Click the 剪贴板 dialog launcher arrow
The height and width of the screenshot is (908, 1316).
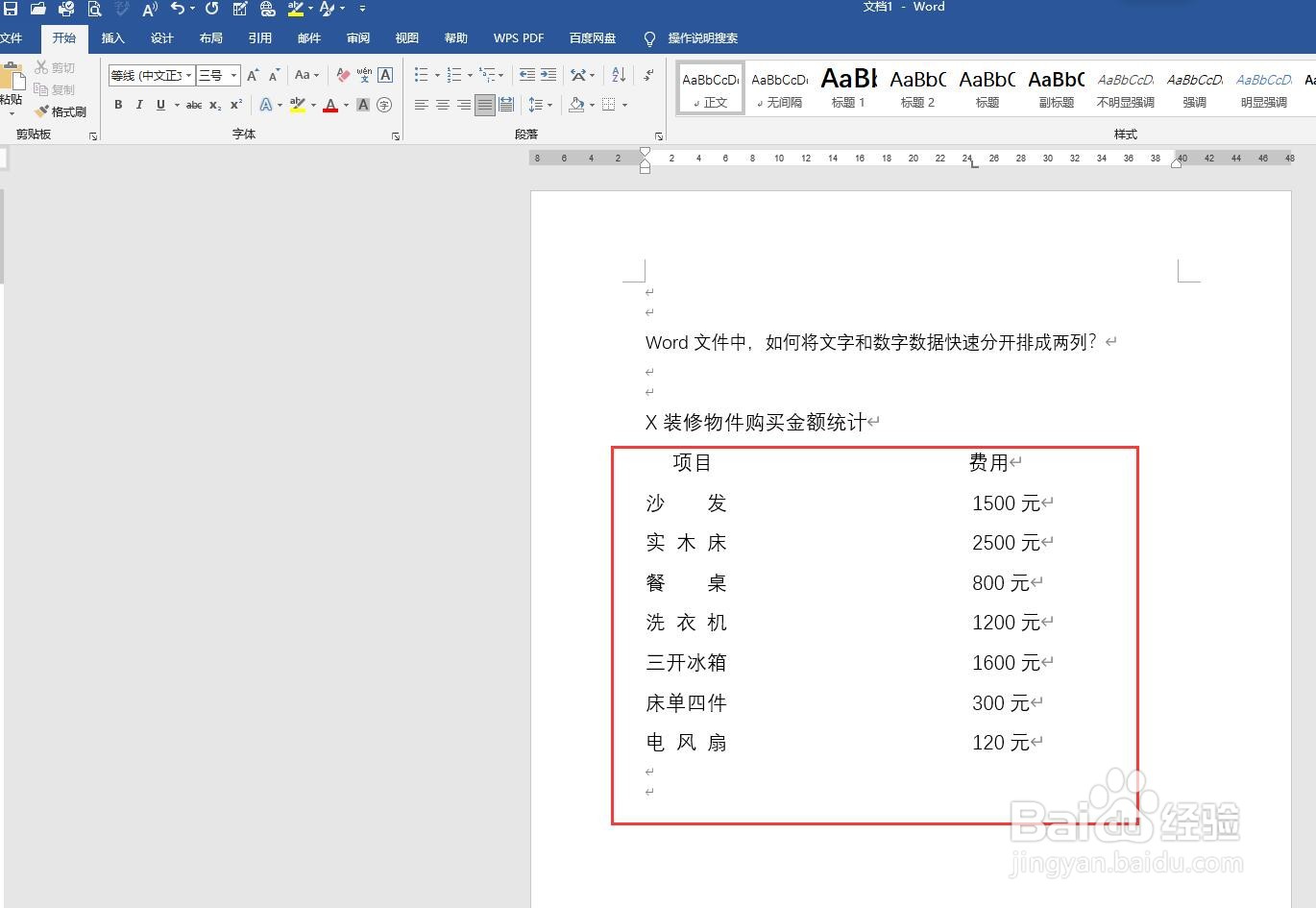click(93, 135)
